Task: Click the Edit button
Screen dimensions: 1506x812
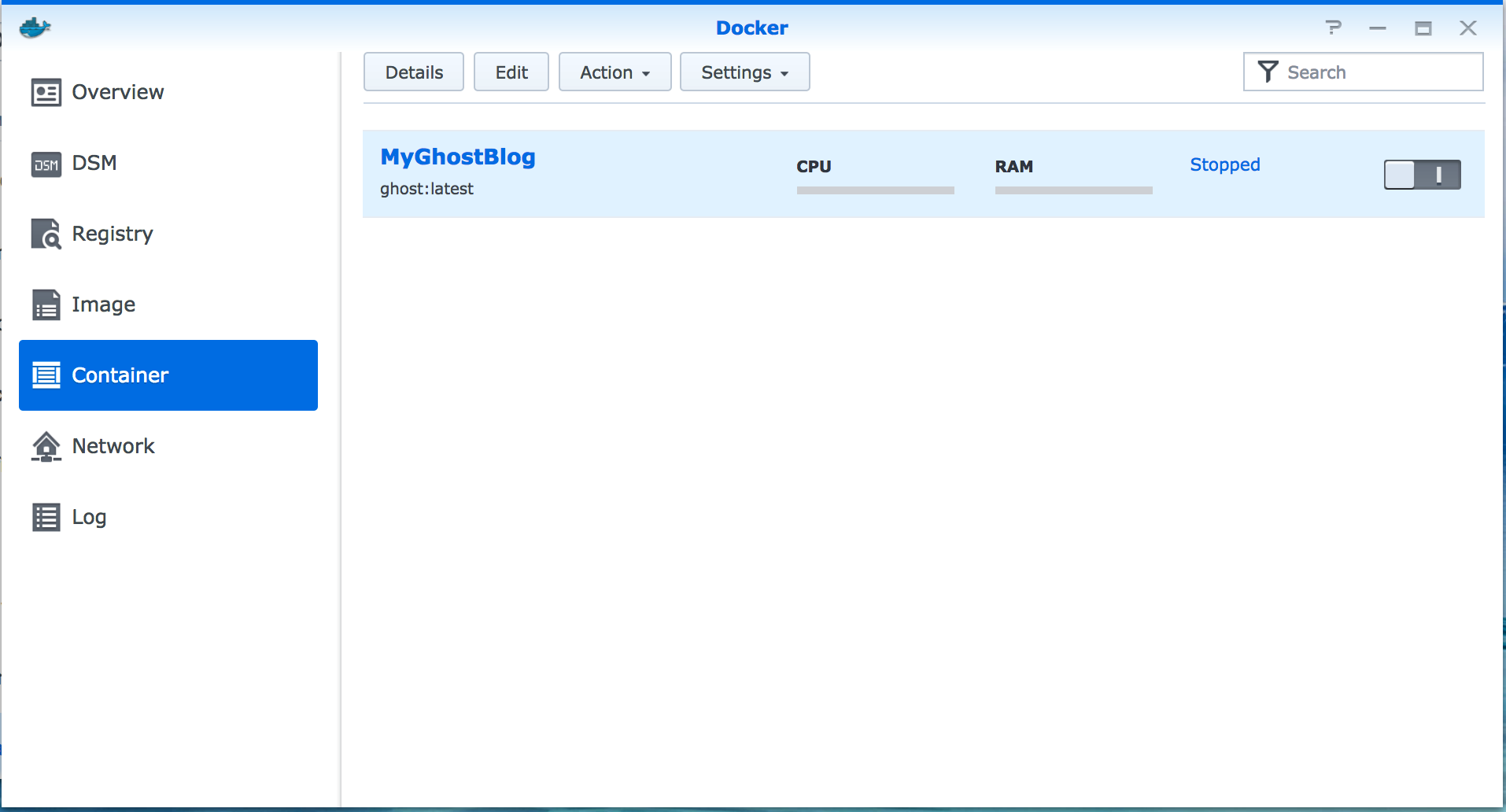Action: (x=511, y=72)
